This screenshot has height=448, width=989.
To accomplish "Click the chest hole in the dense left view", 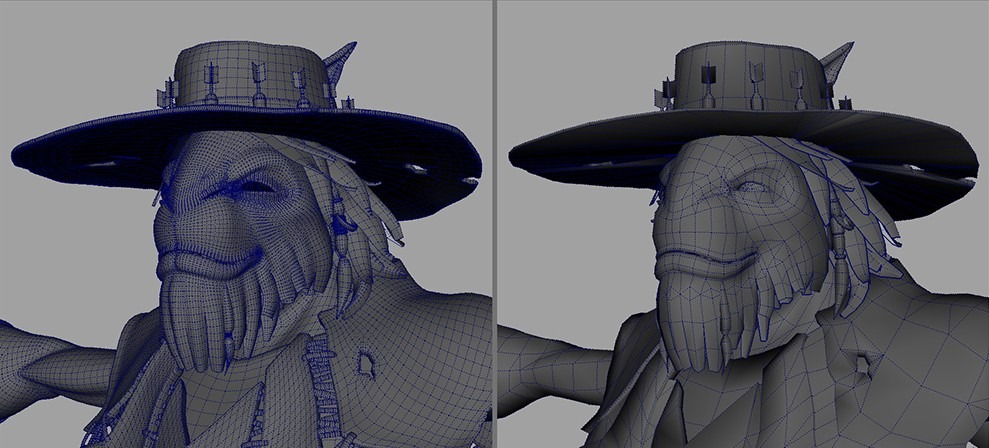I will pos(367,363).
